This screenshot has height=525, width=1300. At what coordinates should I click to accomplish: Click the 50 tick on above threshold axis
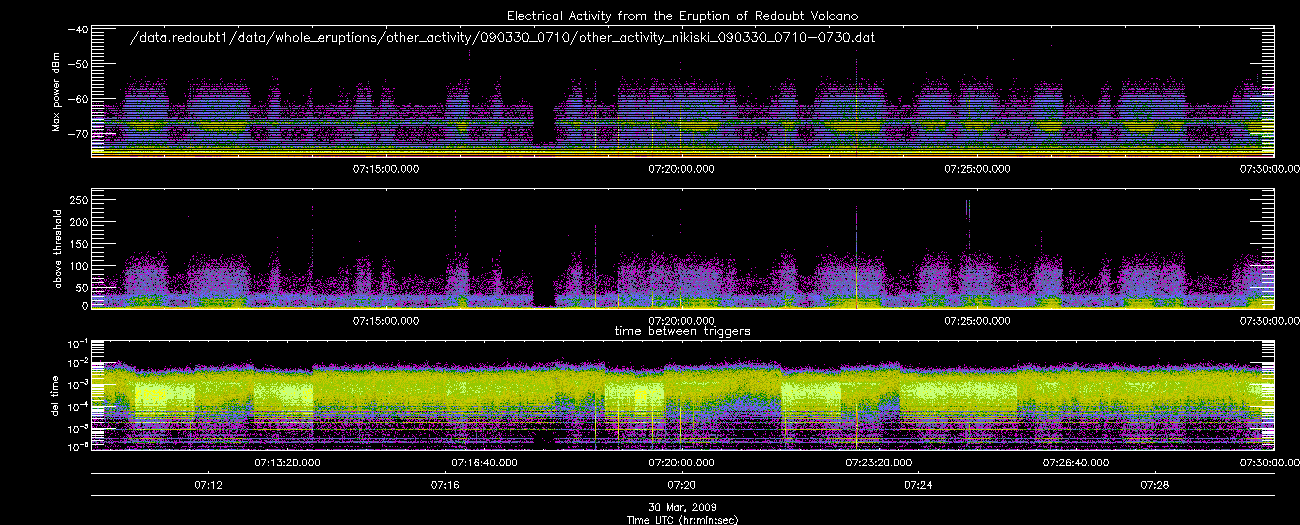pos(81,286)
